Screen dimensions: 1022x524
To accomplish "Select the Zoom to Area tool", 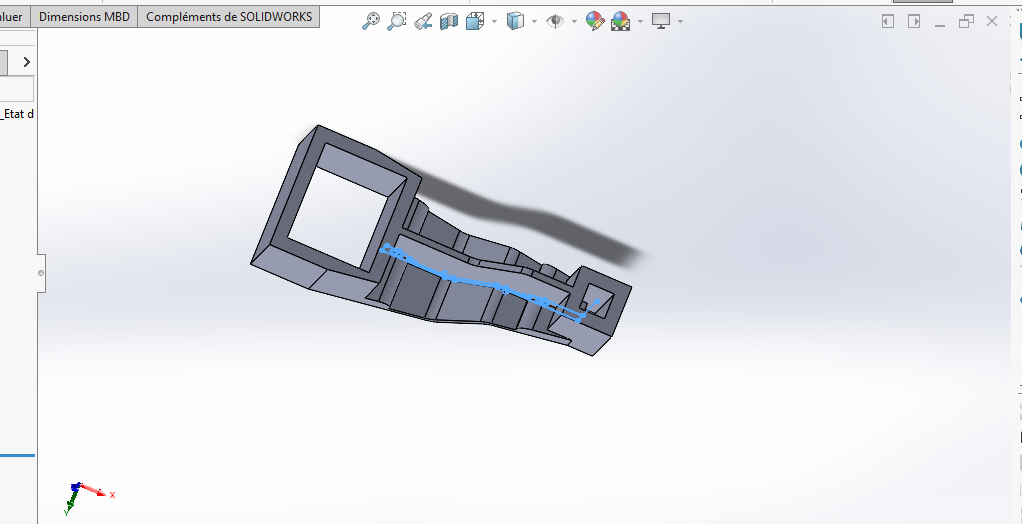I will point(397,21).
